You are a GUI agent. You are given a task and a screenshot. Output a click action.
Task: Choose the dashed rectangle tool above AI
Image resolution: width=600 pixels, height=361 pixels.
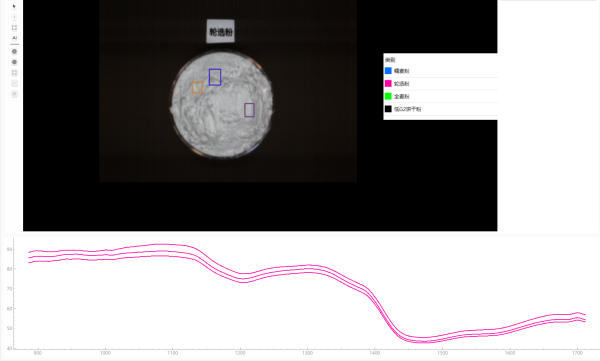click(x=15, y=28)
